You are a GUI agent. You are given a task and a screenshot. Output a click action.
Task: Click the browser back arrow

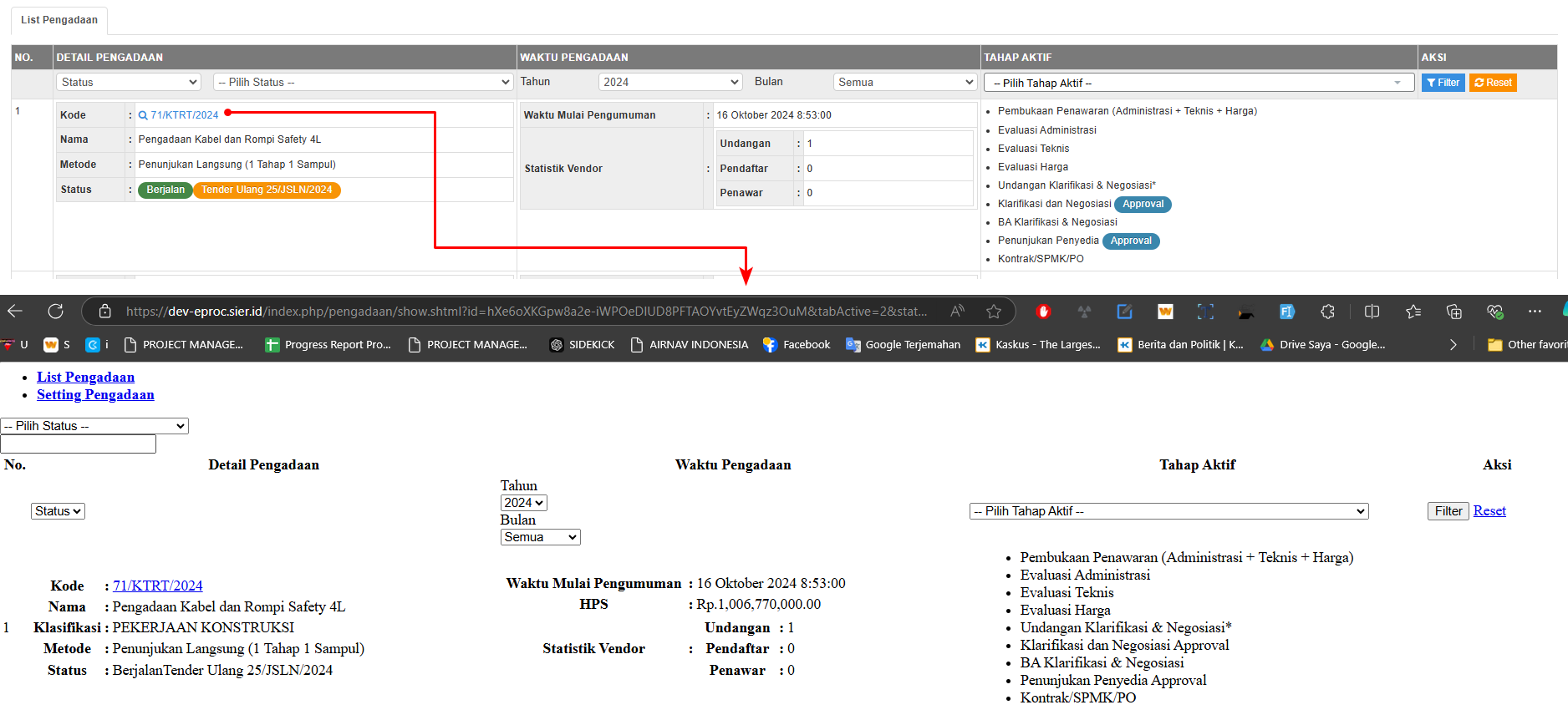(15, 312)
